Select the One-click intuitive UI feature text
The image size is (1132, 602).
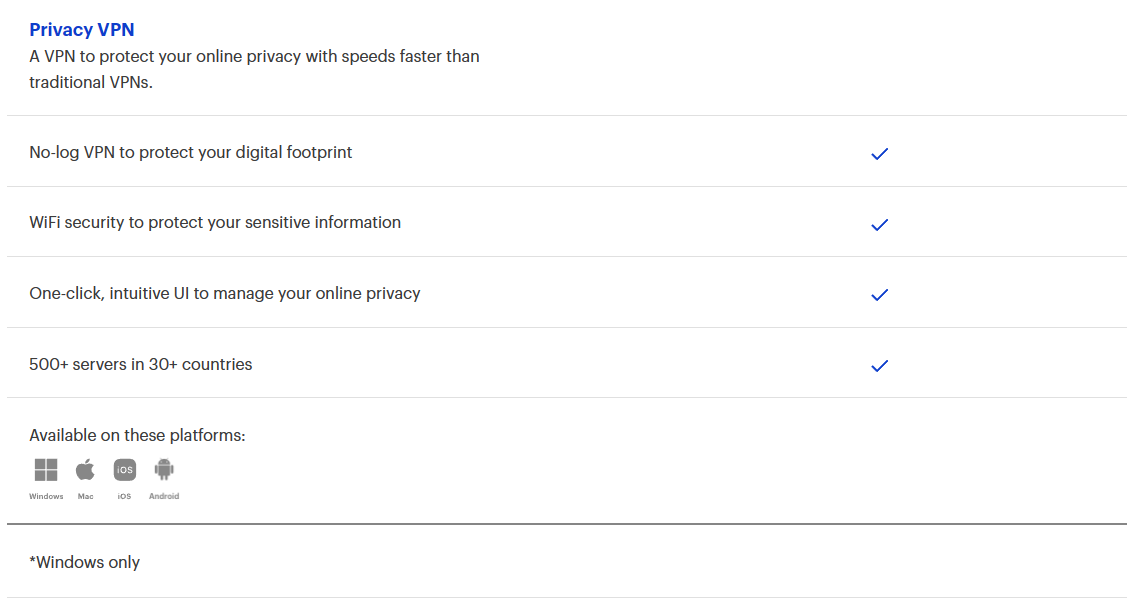coord(225,293)
